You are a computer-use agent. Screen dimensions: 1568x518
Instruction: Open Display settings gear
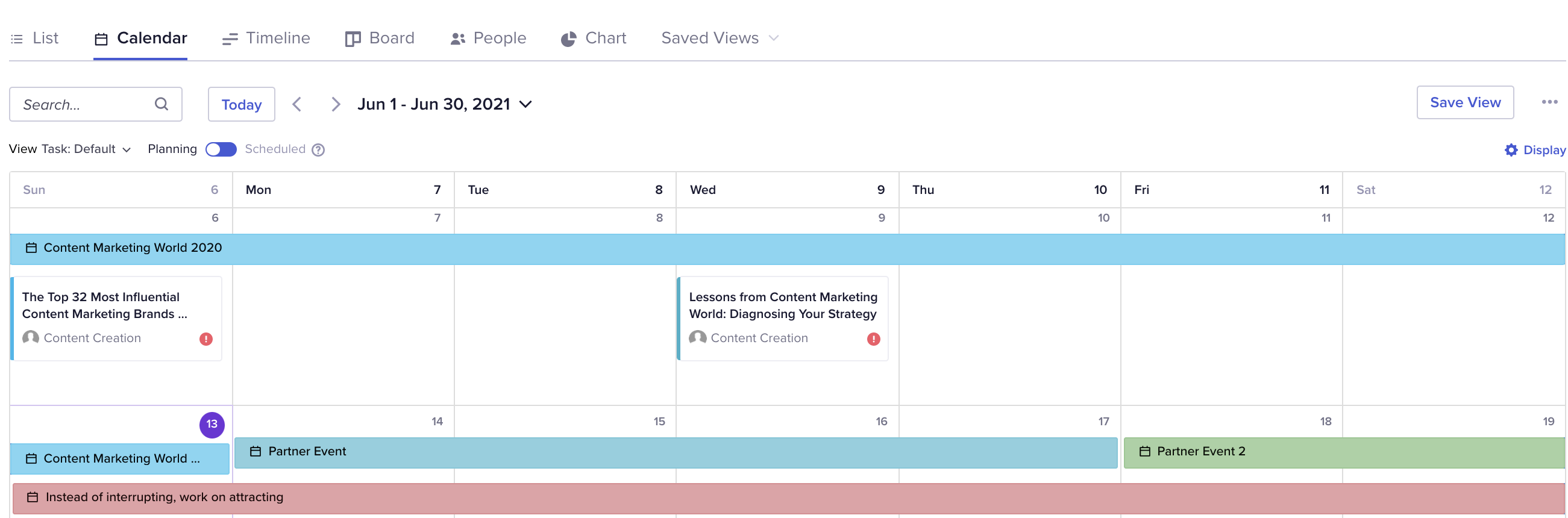(1511, 150)
